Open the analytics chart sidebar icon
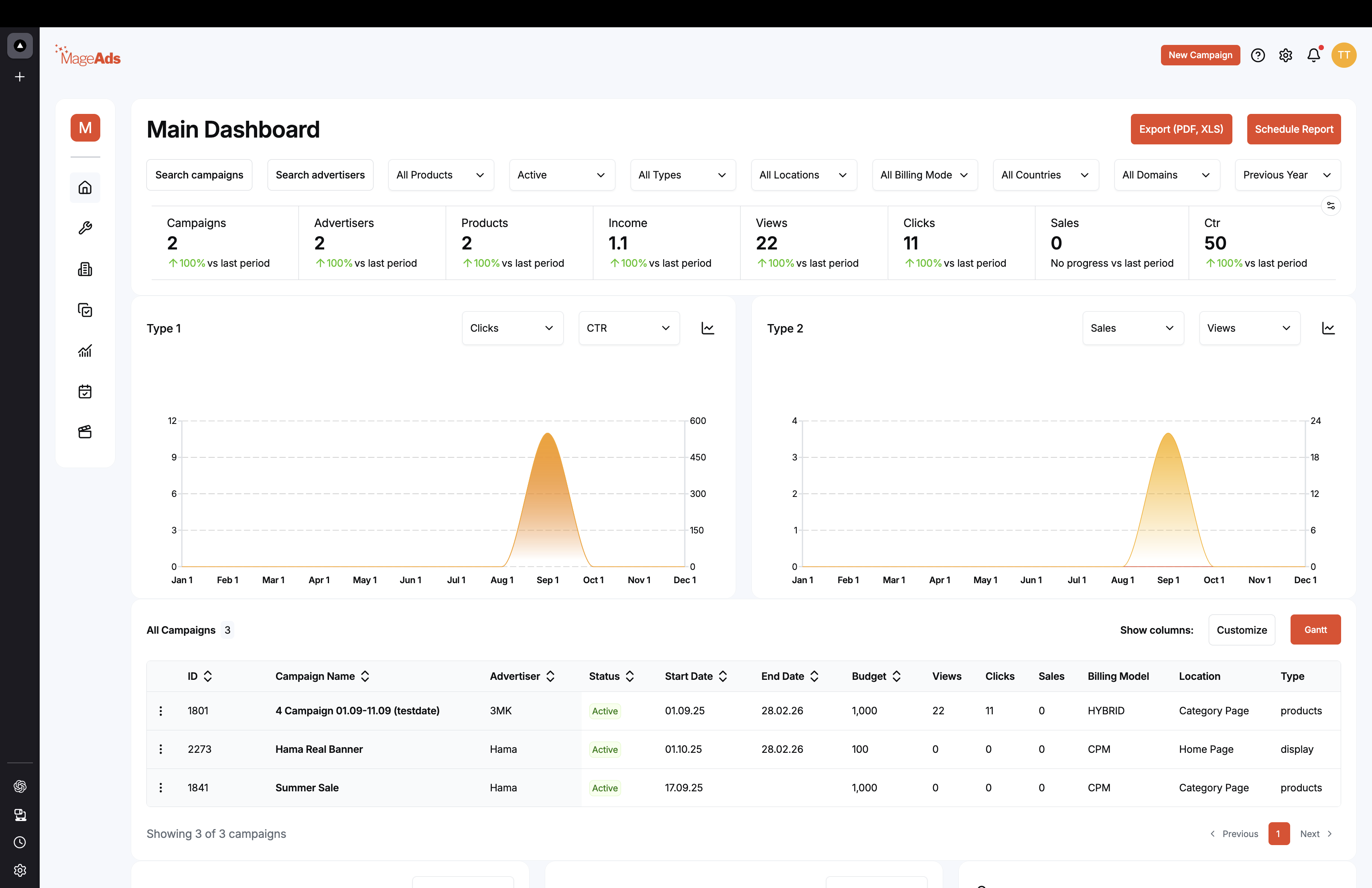Viewport: 1372px width, 888px height. (x=85, y=351)
